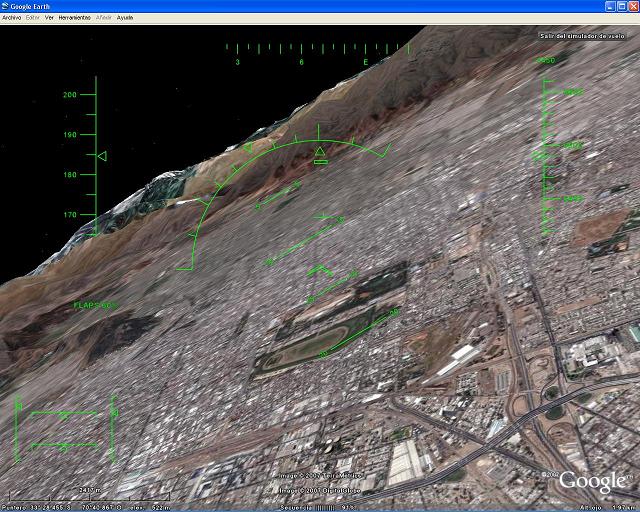640x512 pixels.
Task: Click the throttle and control indicator box
Action: [65, 429]
